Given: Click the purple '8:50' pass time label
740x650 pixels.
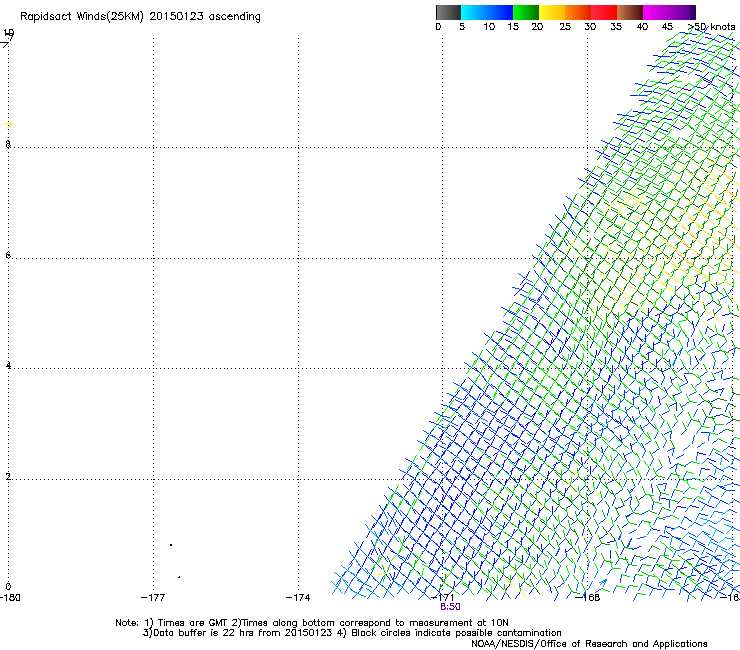Looking at the screenshot, I should click(450, 607).
